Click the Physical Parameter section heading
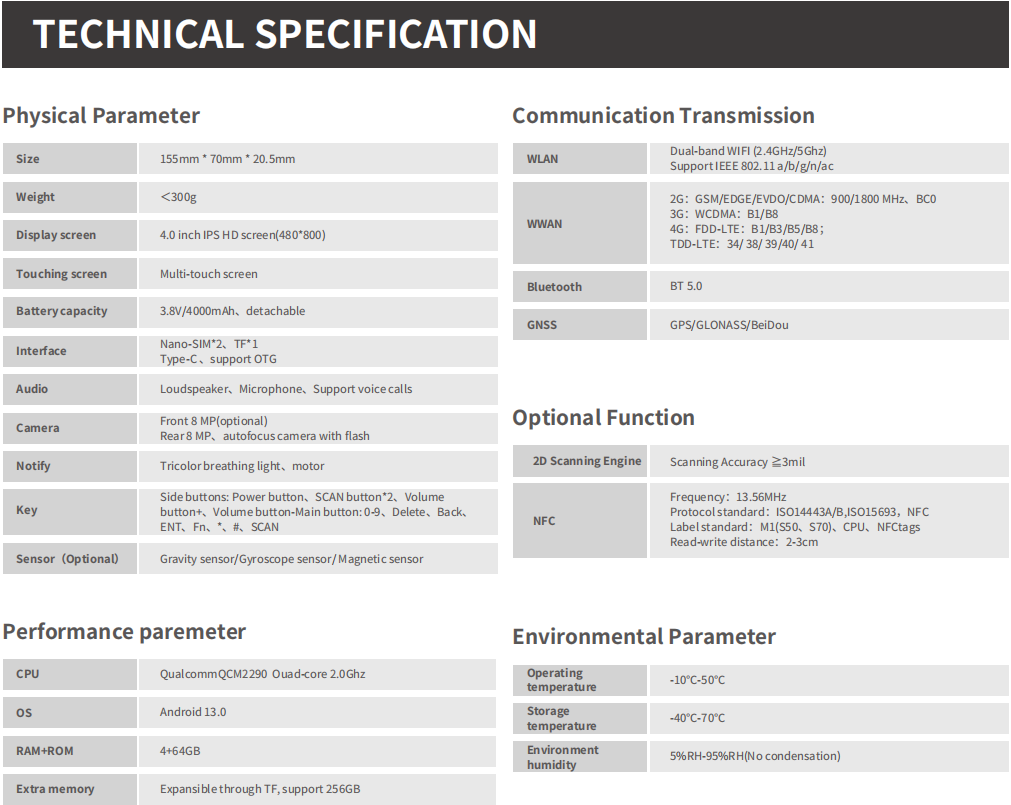Image resolution: width=1011 pixels, height=805 pixels. pyautogui.click(x=101, y=116)
